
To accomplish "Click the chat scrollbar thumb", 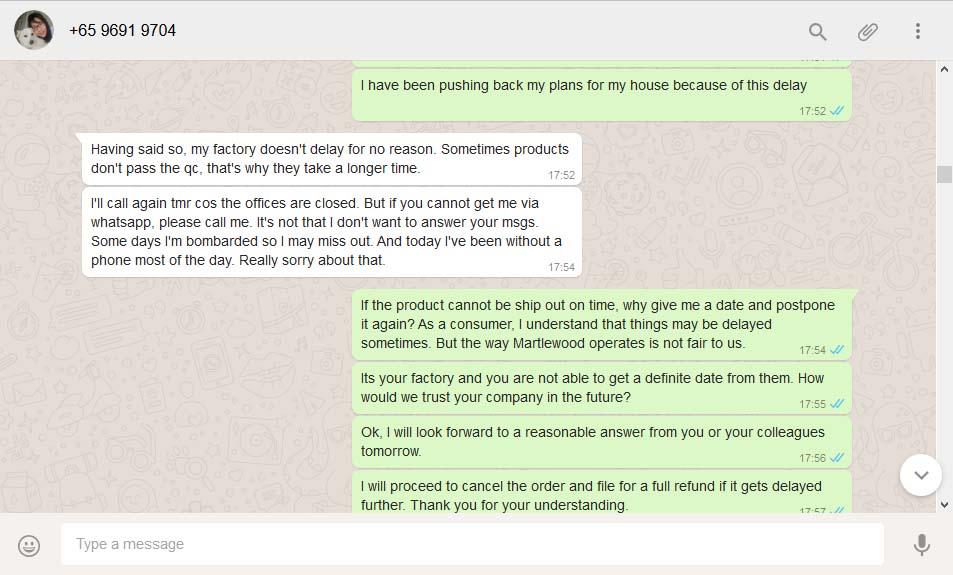I will pyautogui.click(x=944, y=174).
